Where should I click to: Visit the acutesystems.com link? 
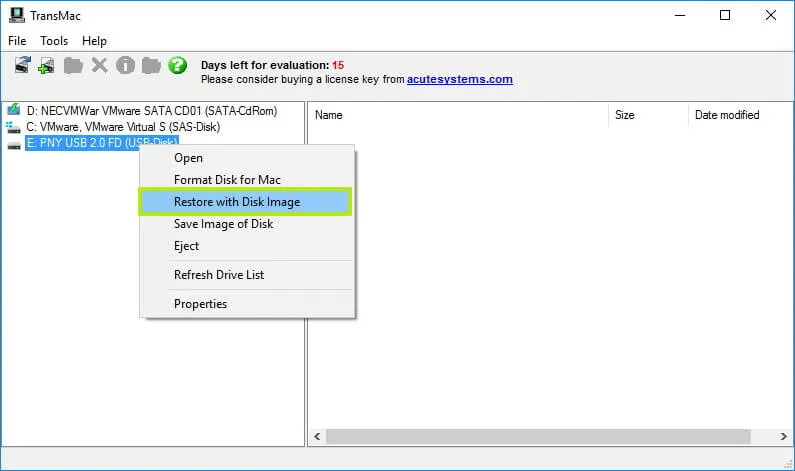pyautogui.click(x=459, y=80)
